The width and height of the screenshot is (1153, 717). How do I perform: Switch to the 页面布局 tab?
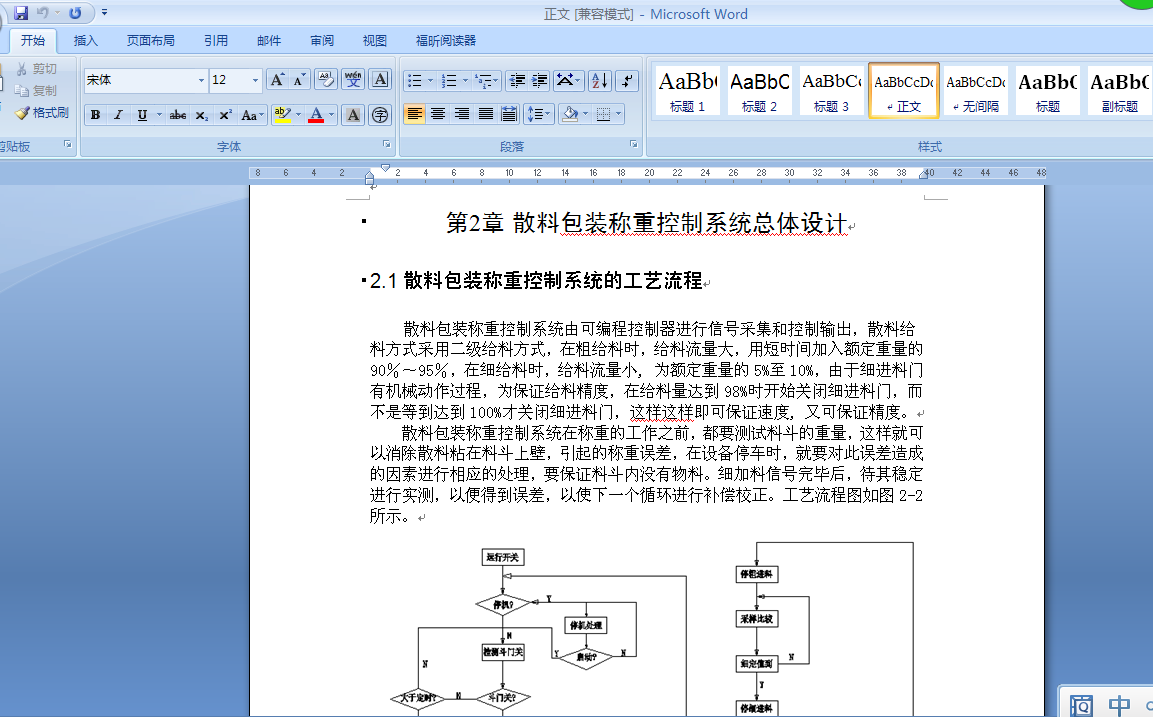tap(151, 40)
